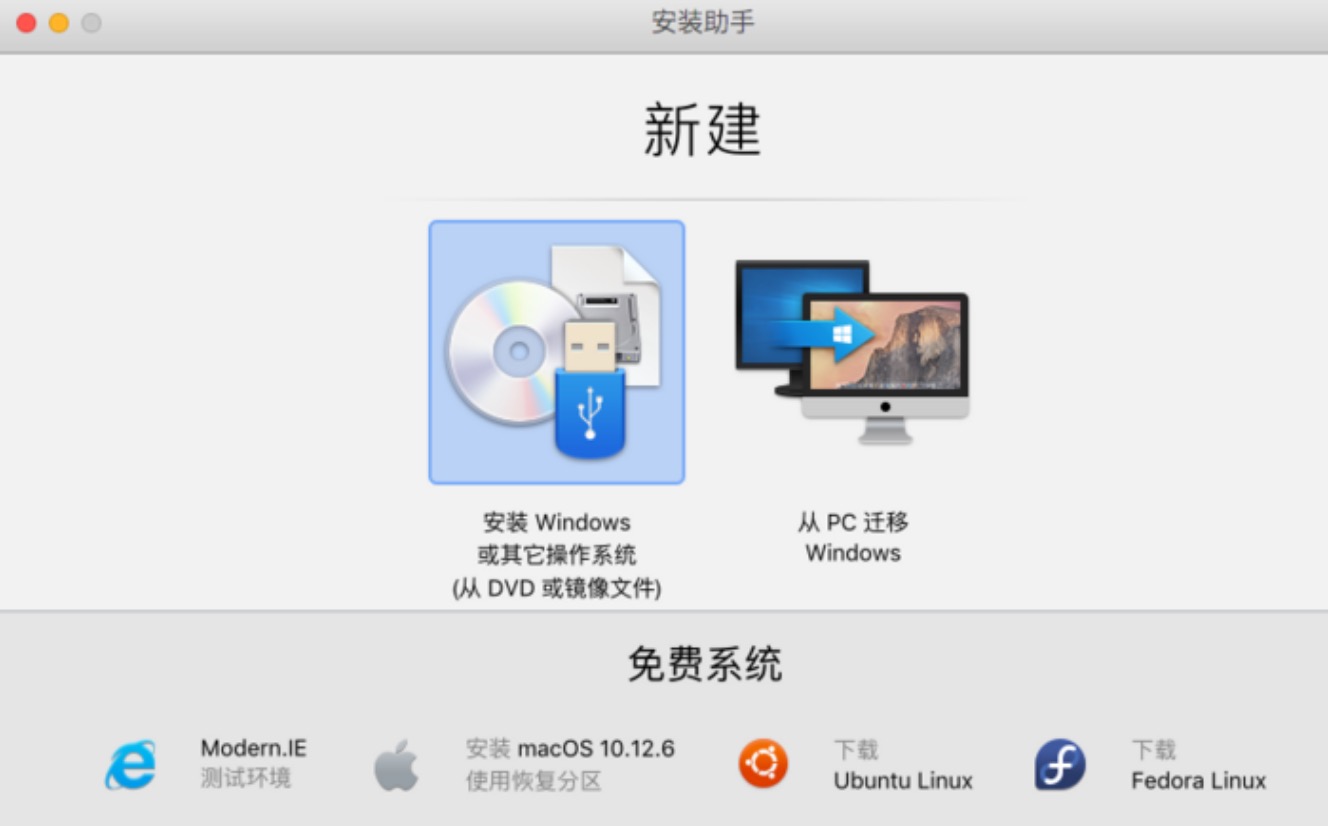Click the orange Ubuntu logo icon
Image resolution: width=1328 pixels, height=826 pixels.
point(763,764)
